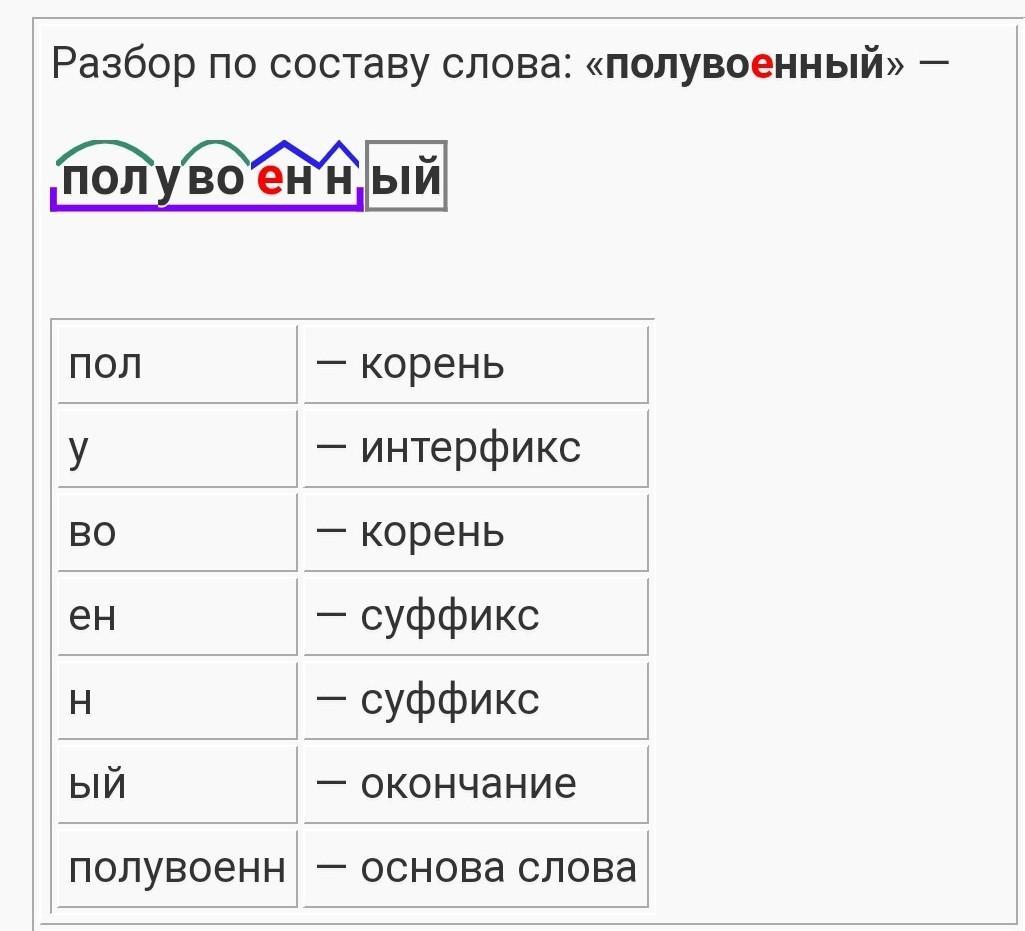The image size is (1025, 931).
Task: Select the «ый» table cell
Action: [177, 785]
